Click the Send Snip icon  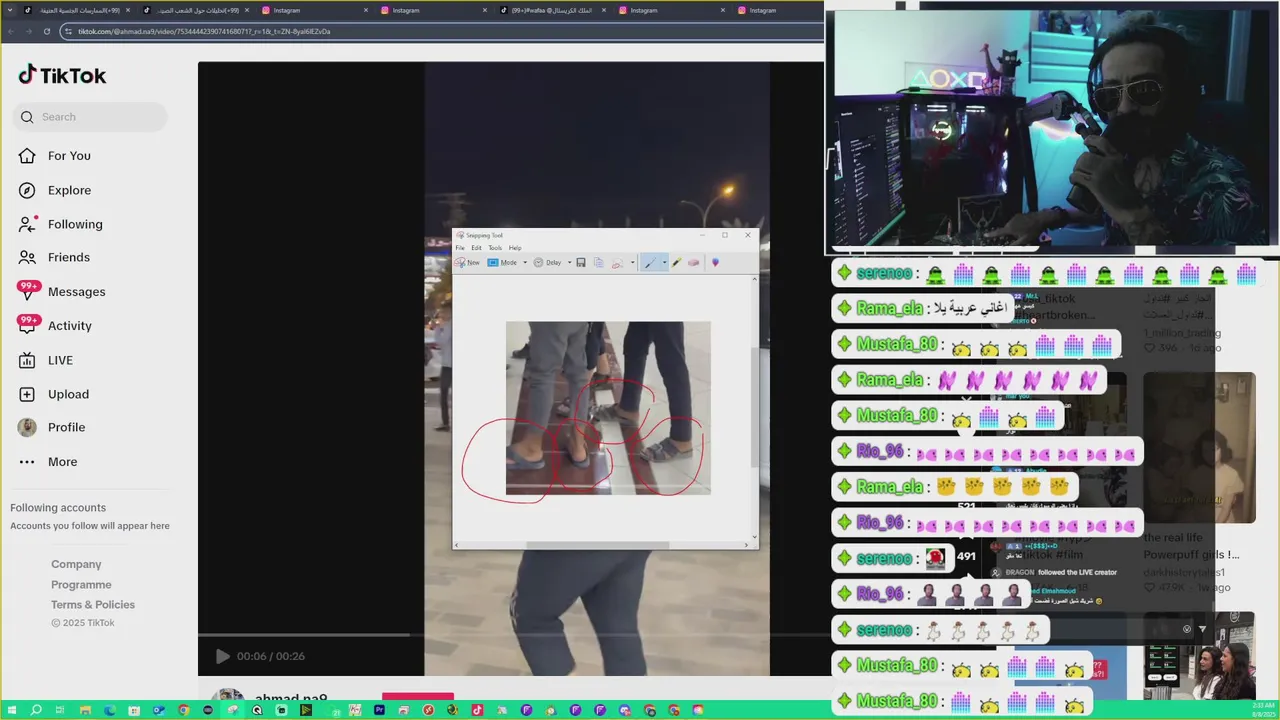[x=617, y=263]
